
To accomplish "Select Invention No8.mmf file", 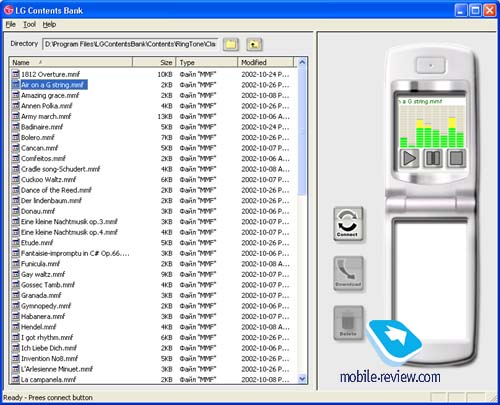I will click(x=49, y=358).
